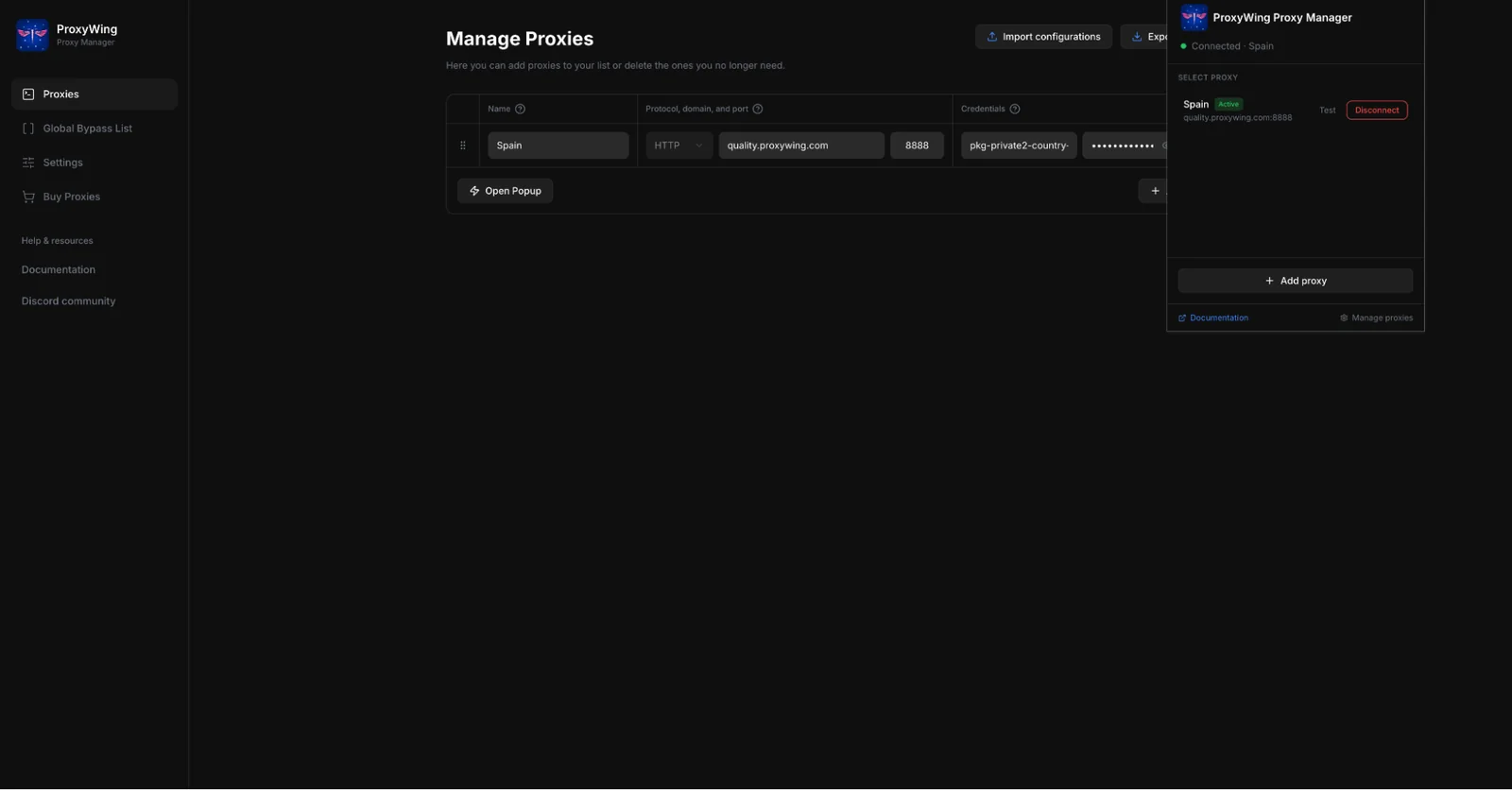Click the ProxyWing logo in the sidebar

(32, 35)
